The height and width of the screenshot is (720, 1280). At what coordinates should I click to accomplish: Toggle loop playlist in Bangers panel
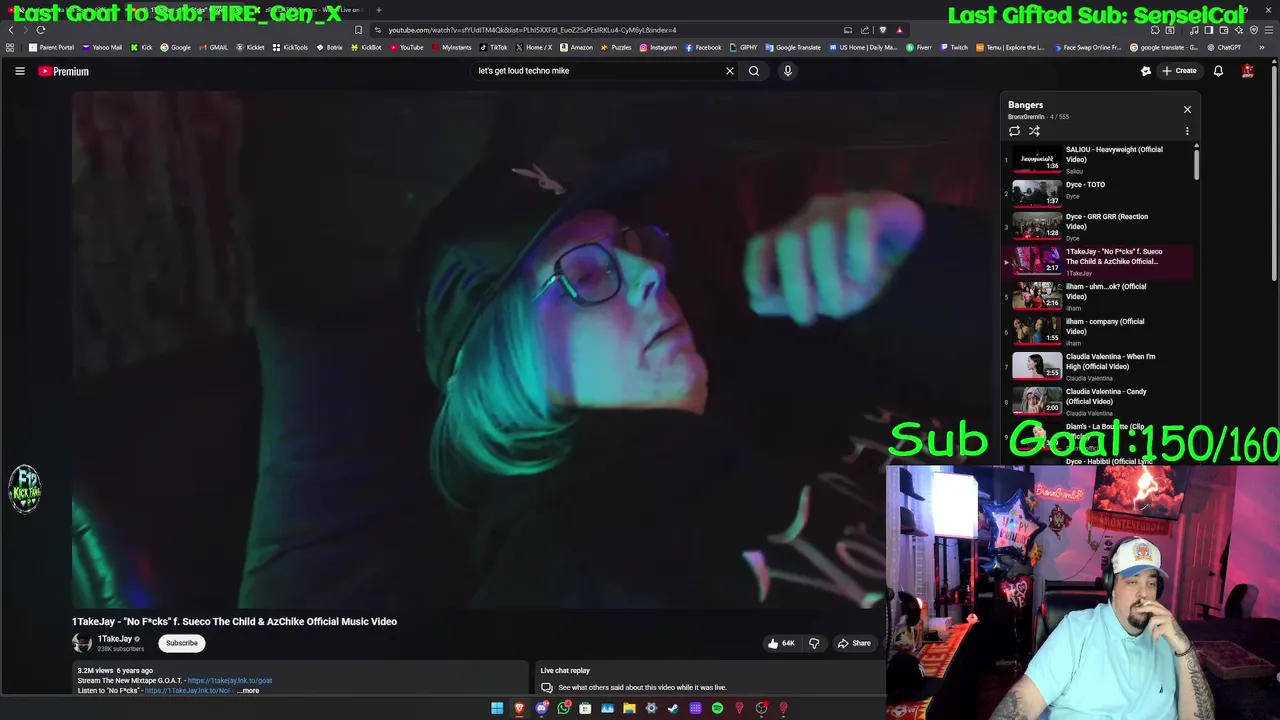1014,131
